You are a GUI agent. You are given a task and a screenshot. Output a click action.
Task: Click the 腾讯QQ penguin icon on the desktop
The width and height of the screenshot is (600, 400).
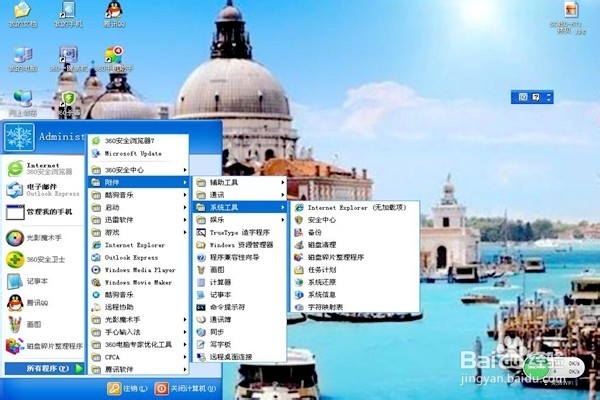pos(114,15)
